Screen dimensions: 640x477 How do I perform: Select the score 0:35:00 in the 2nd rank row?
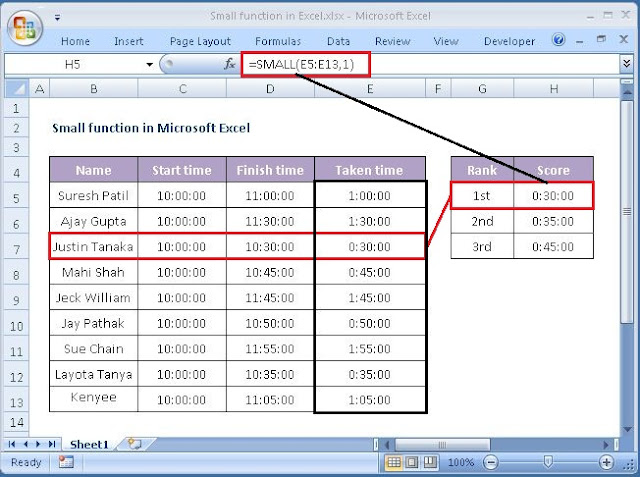[x=553, y=221]
